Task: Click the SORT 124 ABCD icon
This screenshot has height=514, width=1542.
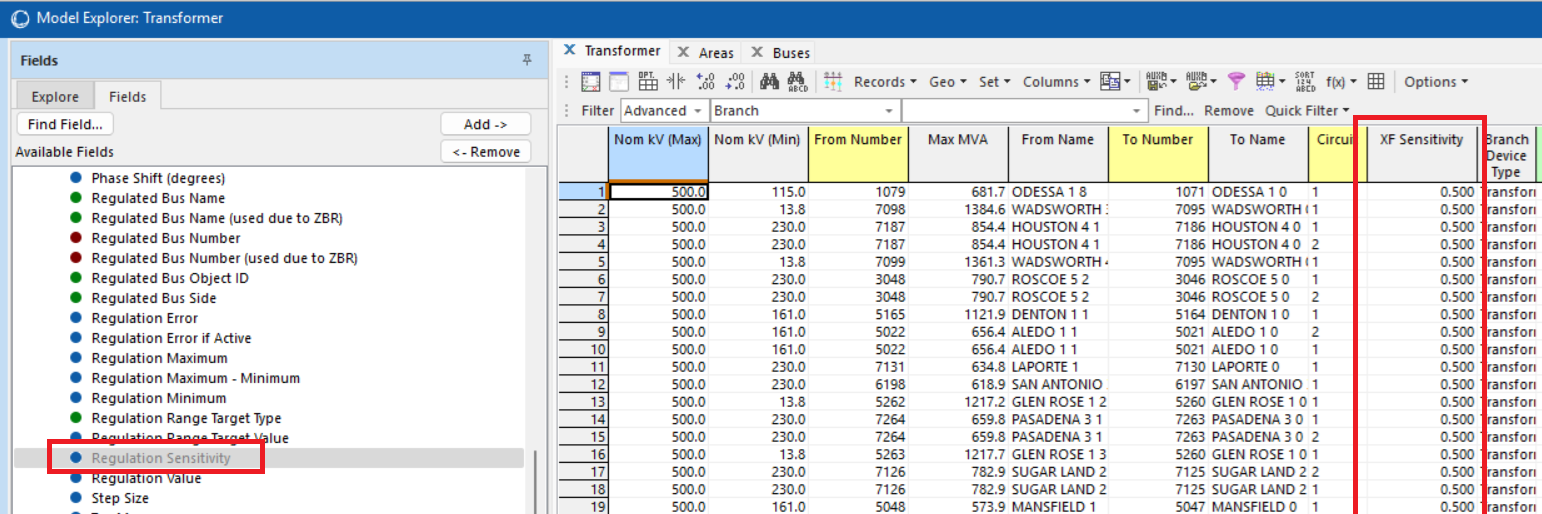Action: [1305, 82]
